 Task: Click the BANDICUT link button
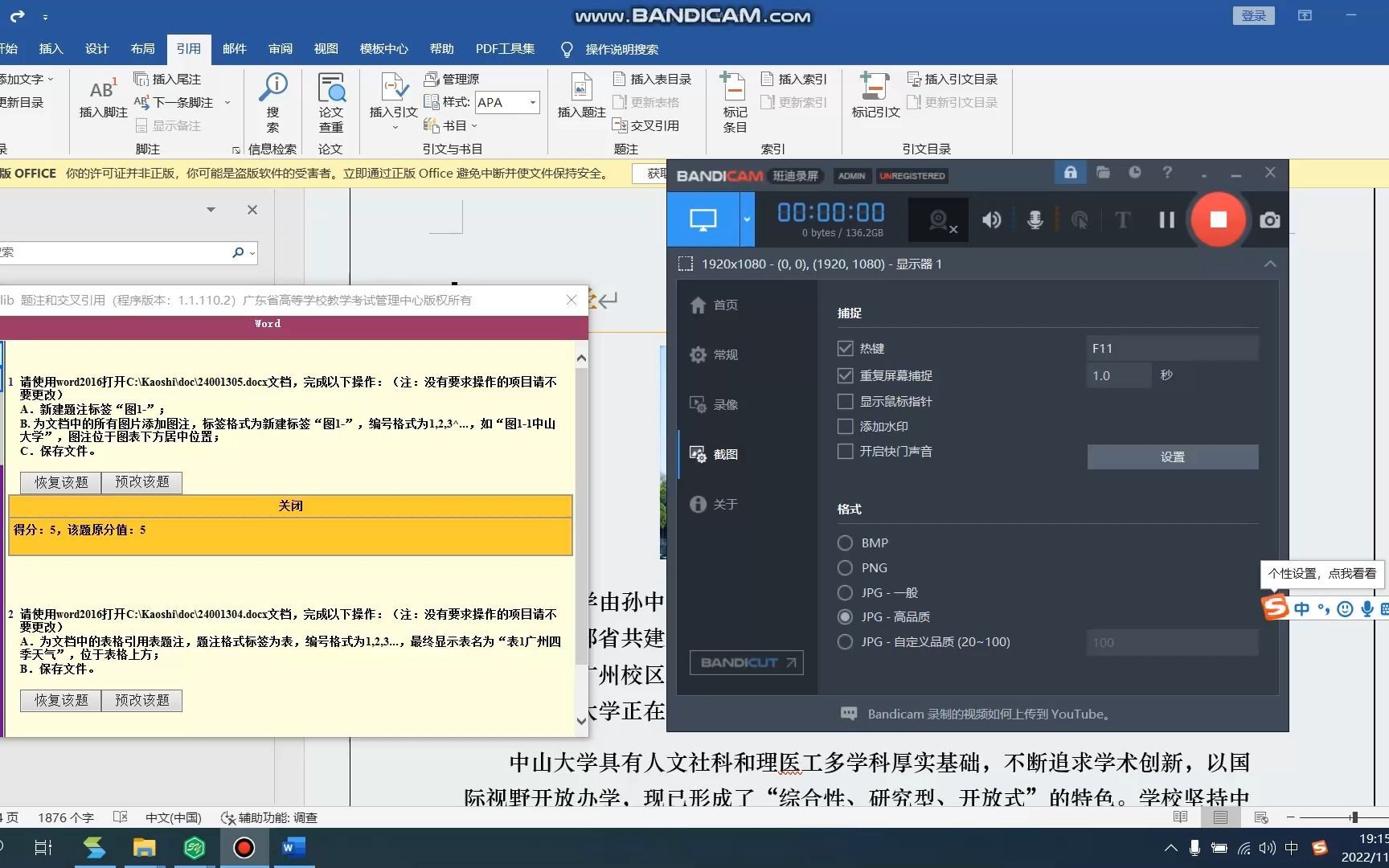746,662
